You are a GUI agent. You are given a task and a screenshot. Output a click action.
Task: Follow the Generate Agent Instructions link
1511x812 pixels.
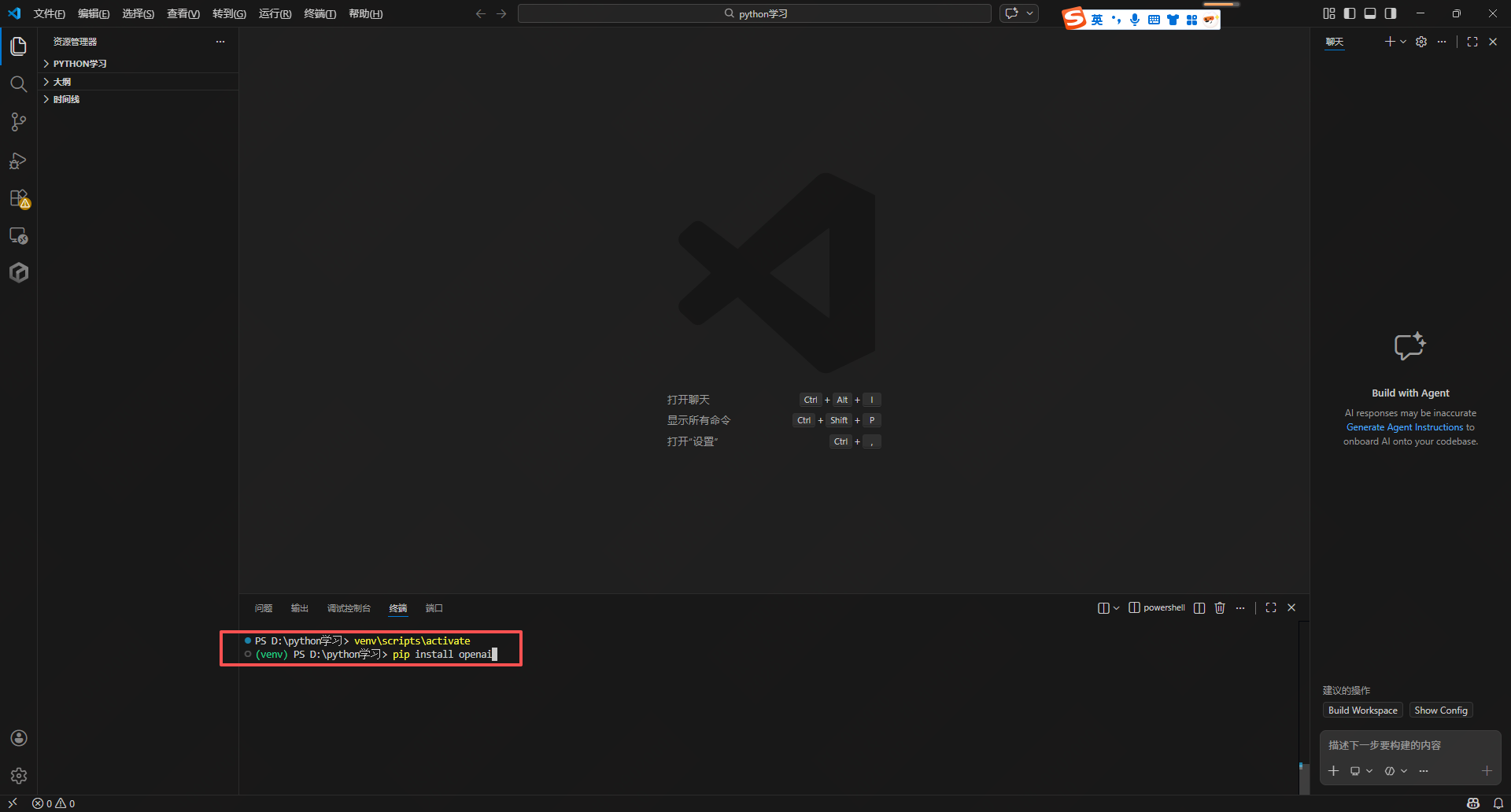pyautogui.click(x=1405, y=427)
